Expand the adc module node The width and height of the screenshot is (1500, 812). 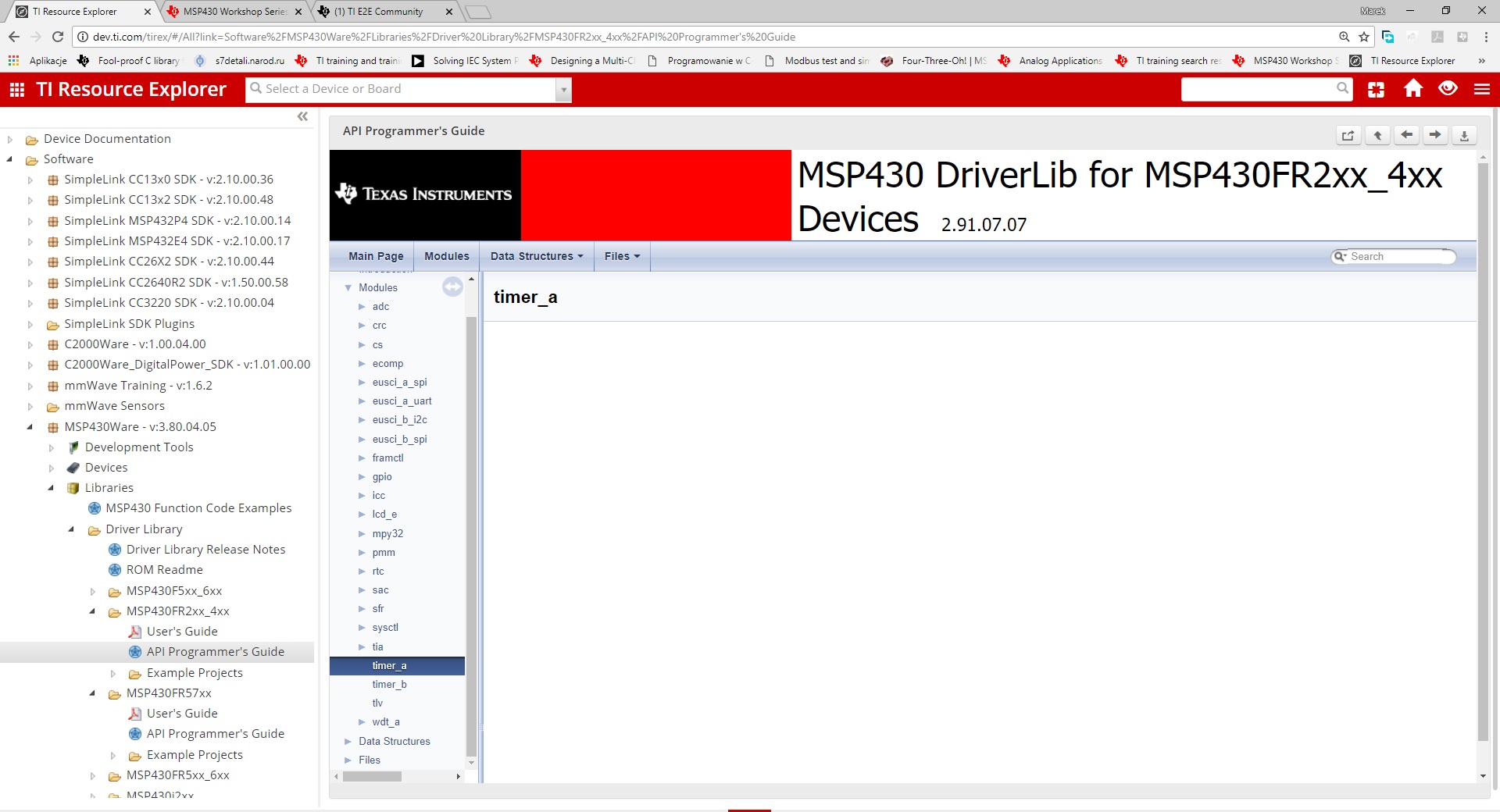pyautogui.click(x=362, y=307)
